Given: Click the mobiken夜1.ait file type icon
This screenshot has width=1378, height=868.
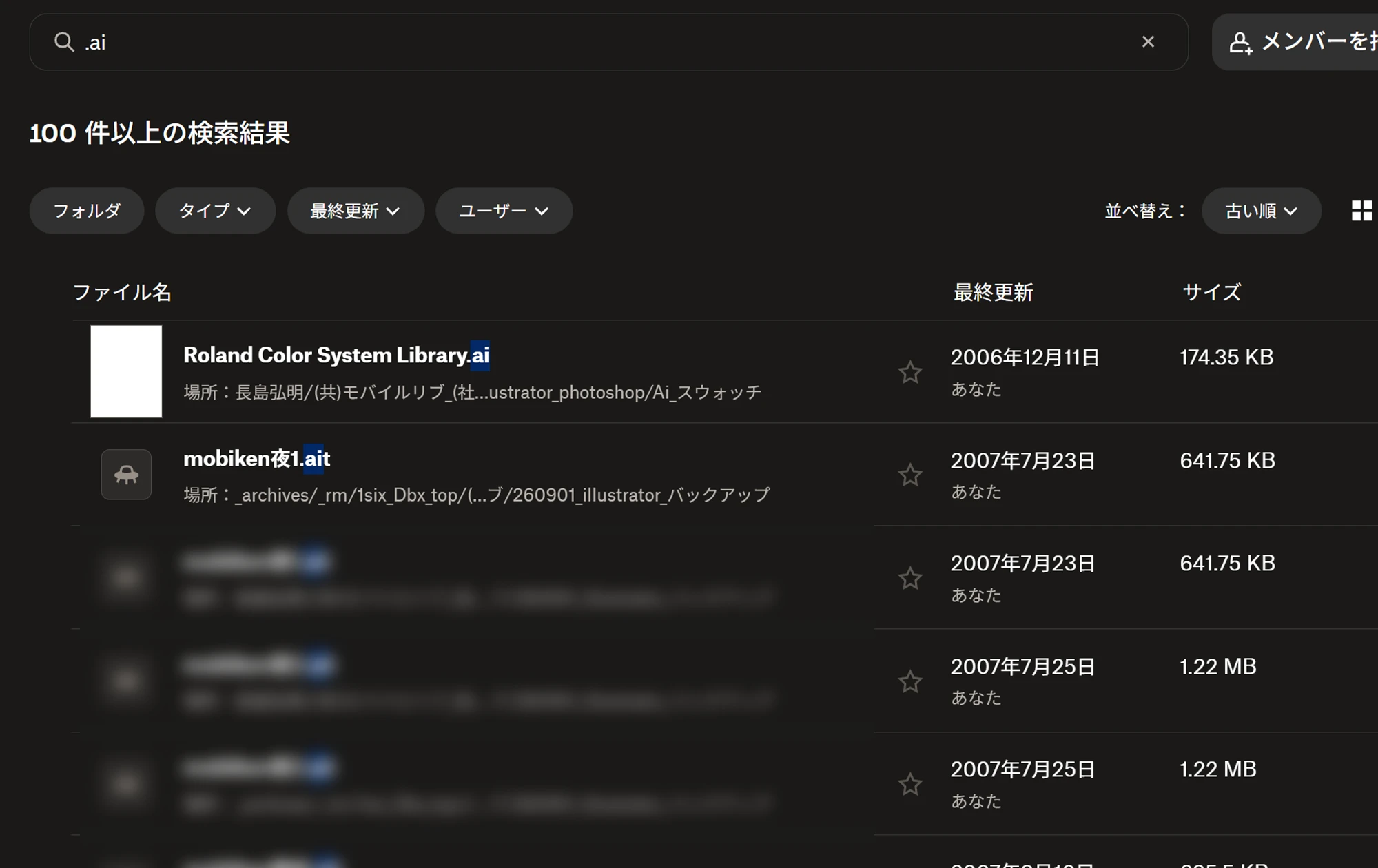Looking at the screenshot, I should (126, 475).
